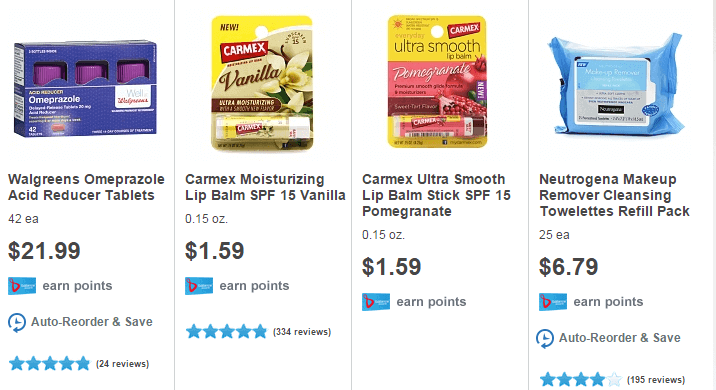Image resolution: width=716 pixels, height=390 pixels.
Task: Click the Balance Rewards icon under Carmex Vanilla
Action: 199,286
